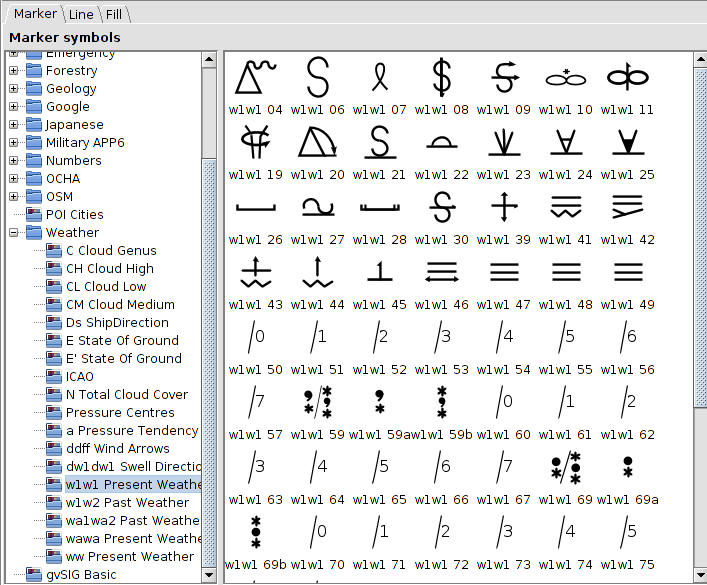Switch to the Line tab

81,14
